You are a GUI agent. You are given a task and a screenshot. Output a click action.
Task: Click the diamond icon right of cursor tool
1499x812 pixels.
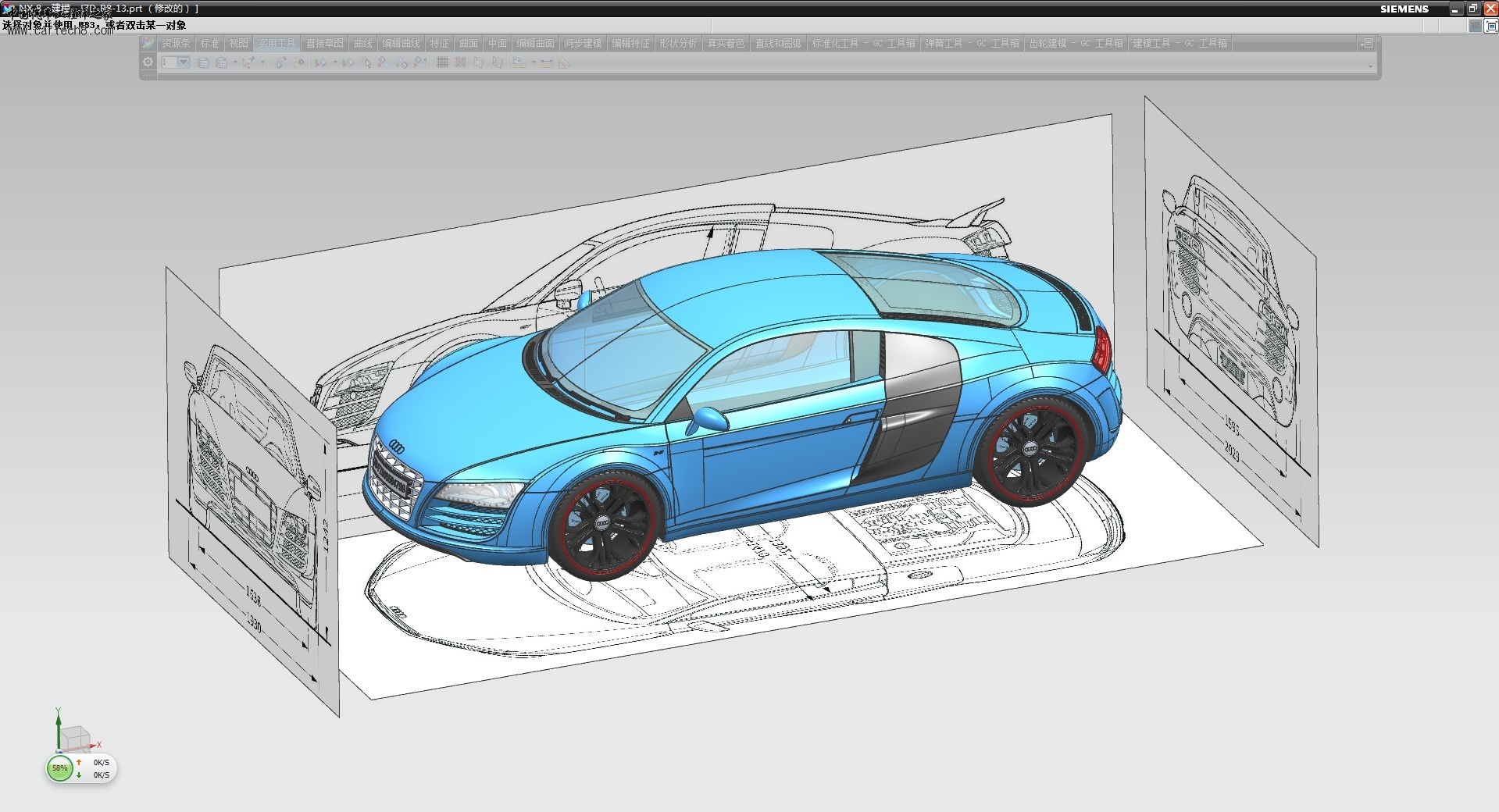[384, 62]
